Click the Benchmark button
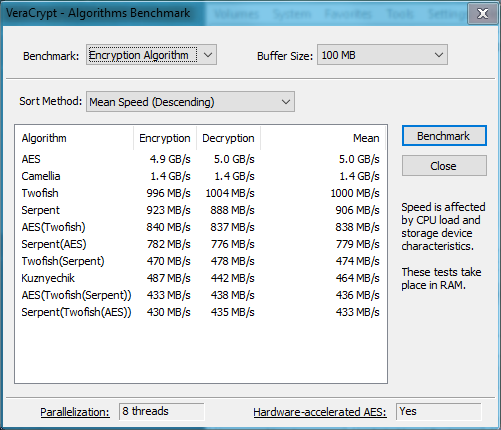501x430 pixels. click(x=444, y=136)
